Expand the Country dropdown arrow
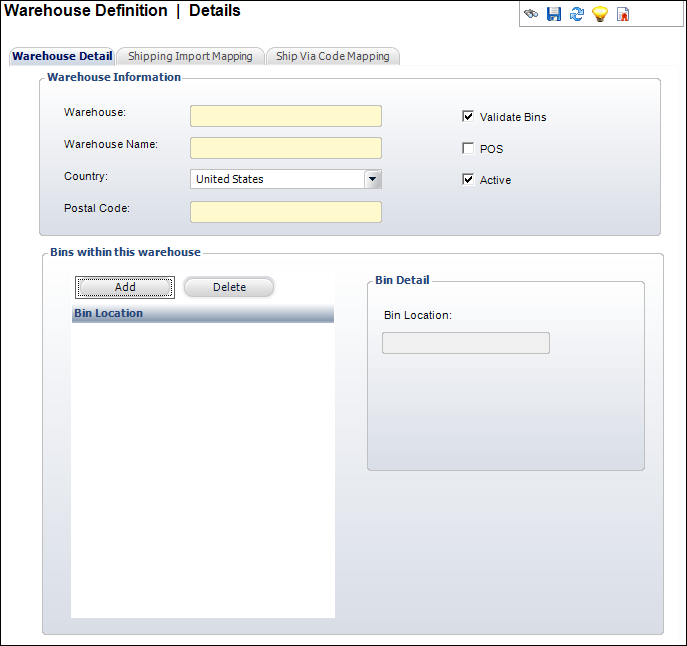687x646 pixels. point(372,179)
